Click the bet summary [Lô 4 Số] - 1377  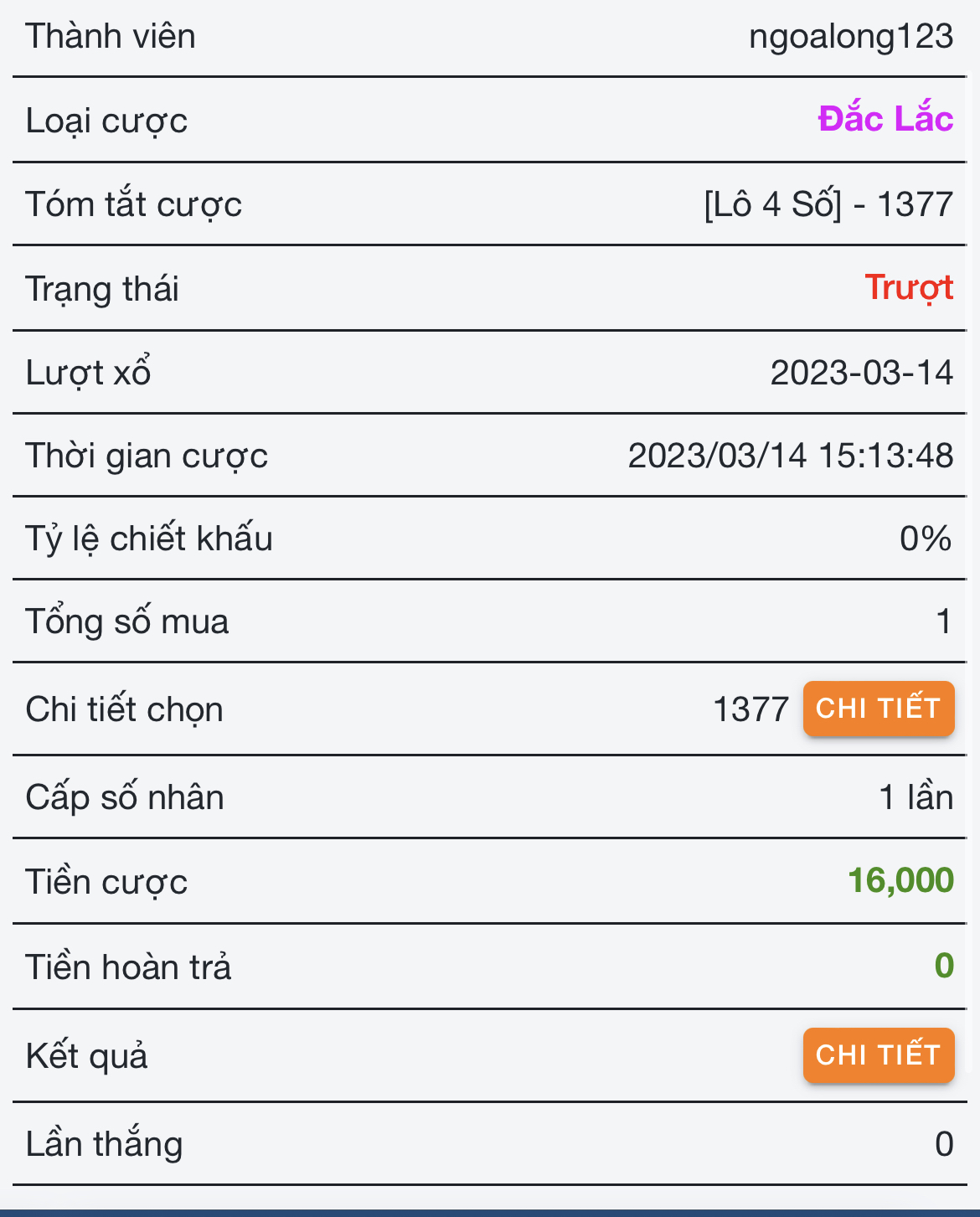[x=828, y=204]
